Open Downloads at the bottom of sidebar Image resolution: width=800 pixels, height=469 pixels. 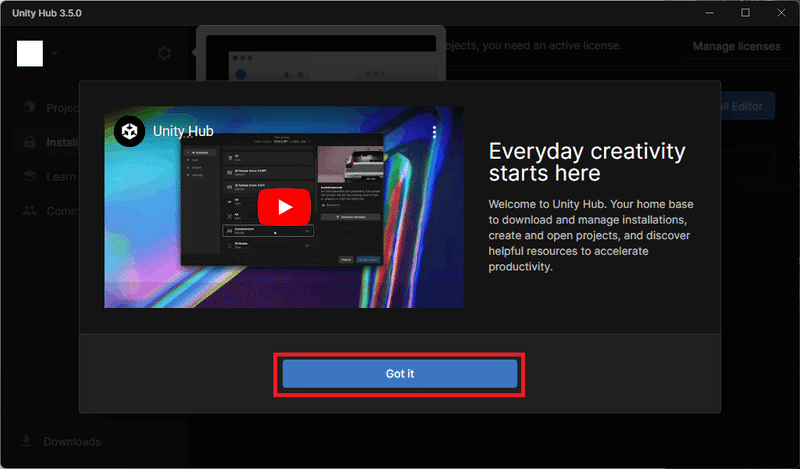[61, 441]
